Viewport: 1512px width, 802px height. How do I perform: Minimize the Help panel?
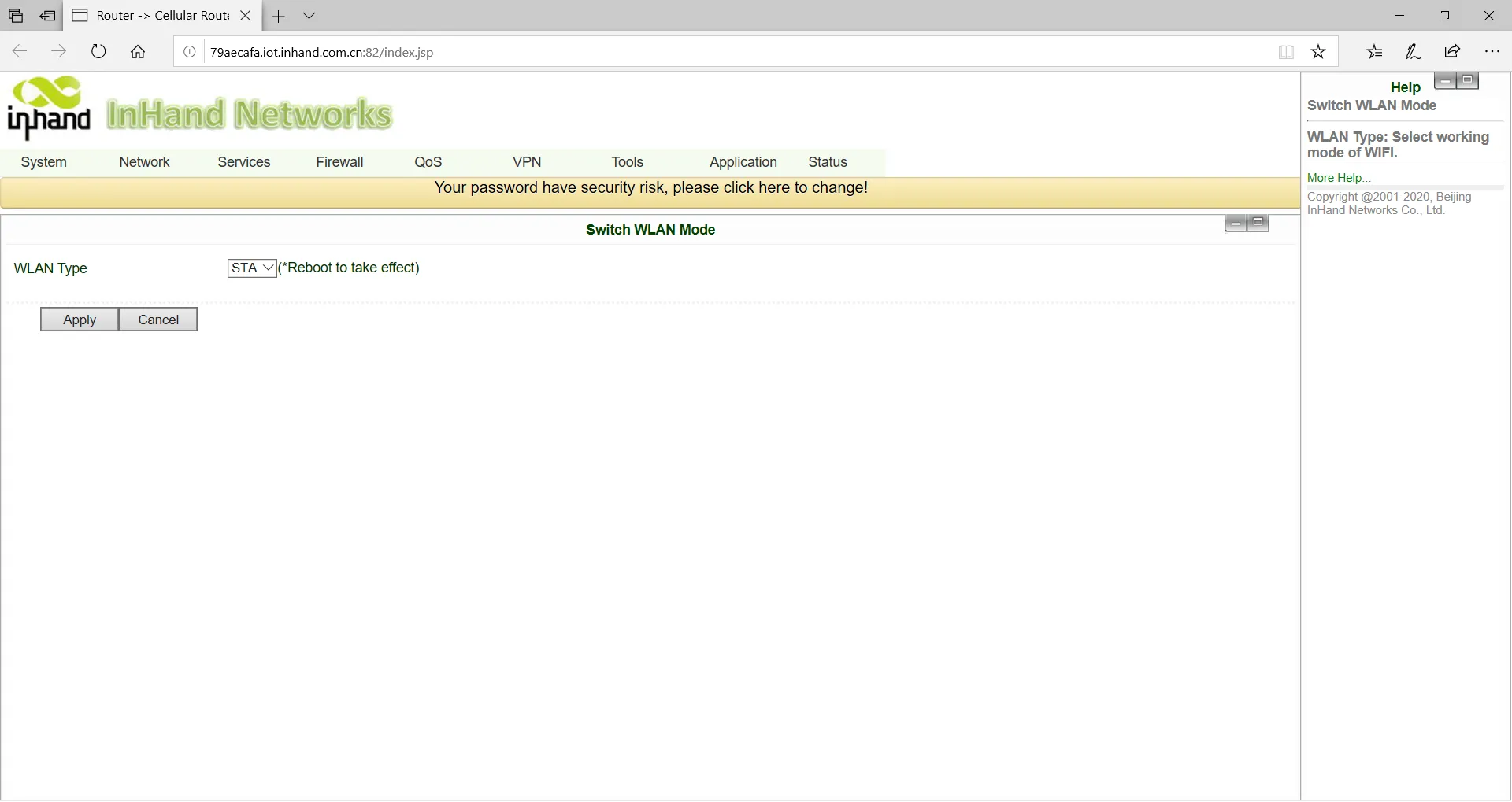[x=1445, y=80]
